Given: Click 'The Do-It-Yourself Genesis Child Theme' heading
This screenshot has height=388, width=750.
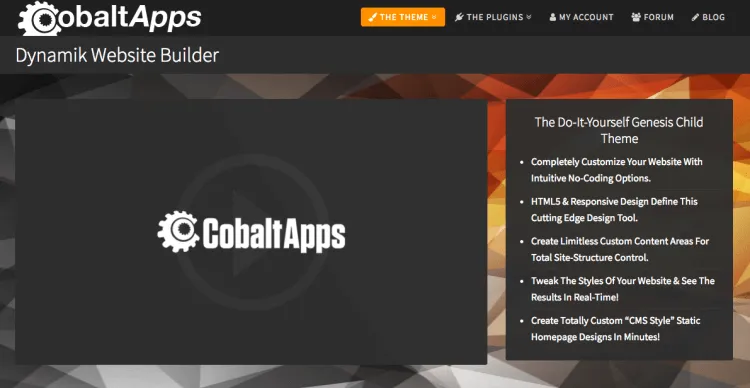Looking at the screenshot, I should pyautogui.click(x=619, y=130).
